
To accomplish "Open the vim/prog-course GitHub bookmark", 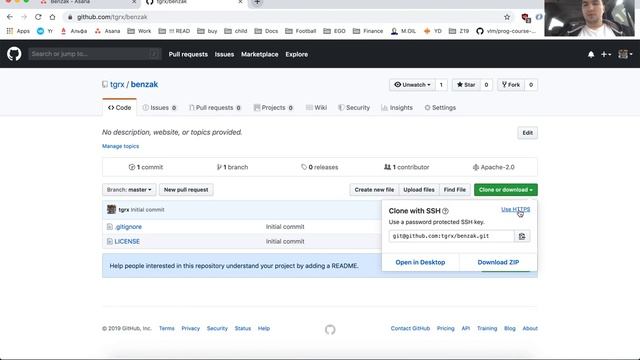I will [x=506, y=31].
